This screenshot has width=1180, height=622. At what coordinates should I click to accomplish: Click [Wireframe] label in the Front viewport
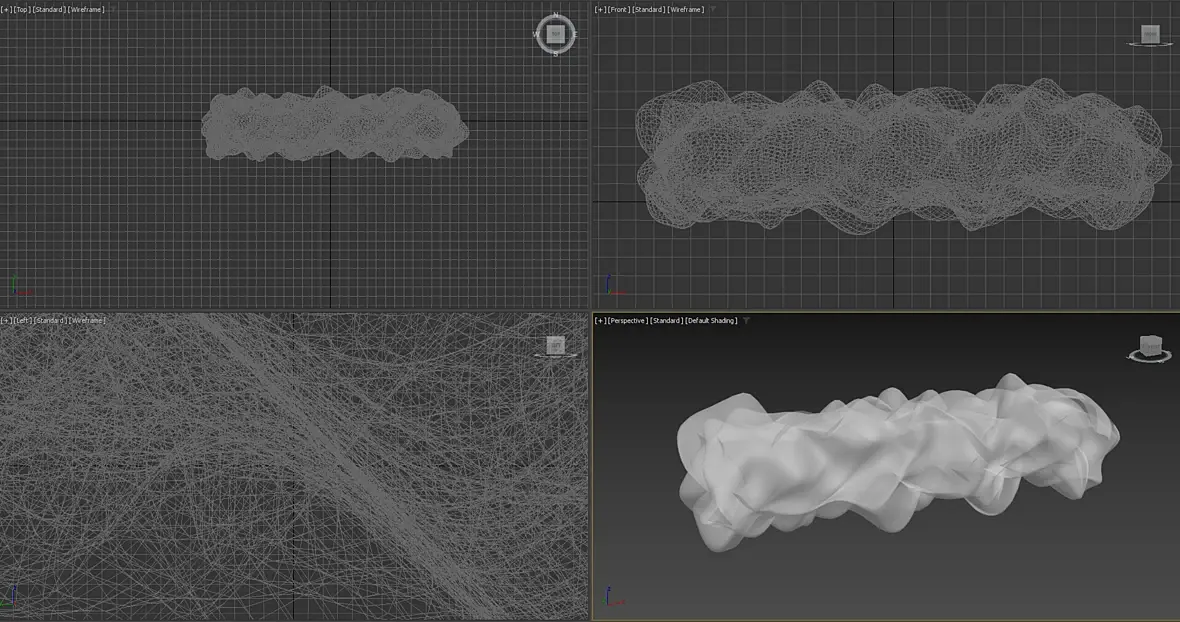pos(686,10)
